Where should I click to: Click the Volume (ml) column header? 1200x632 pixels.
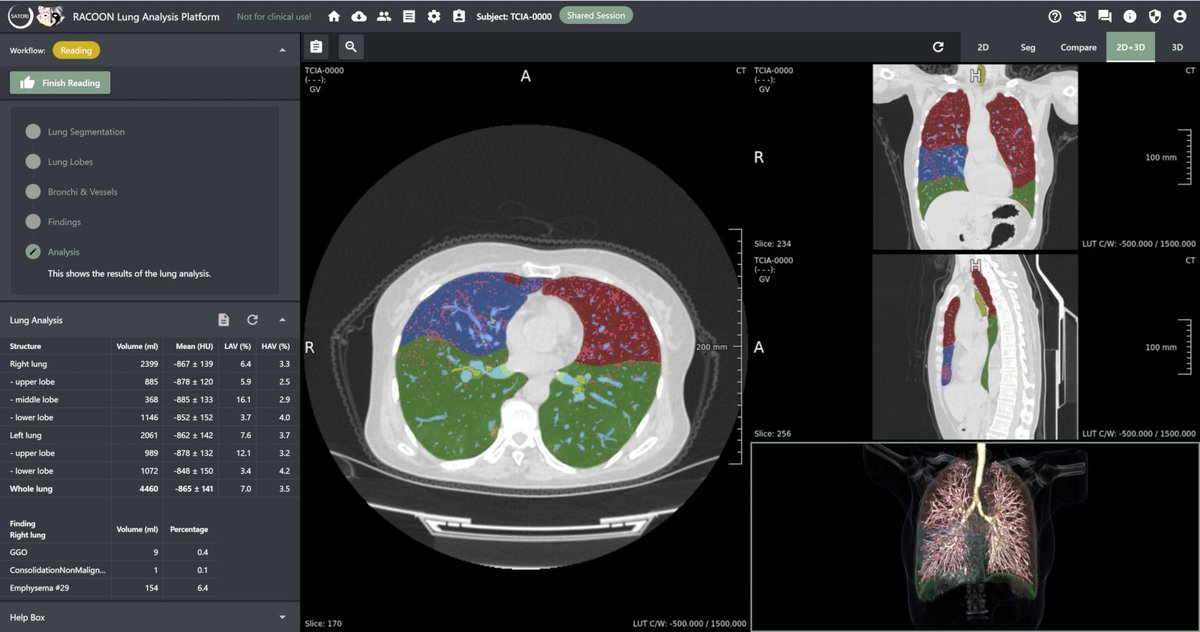[137, 346]
